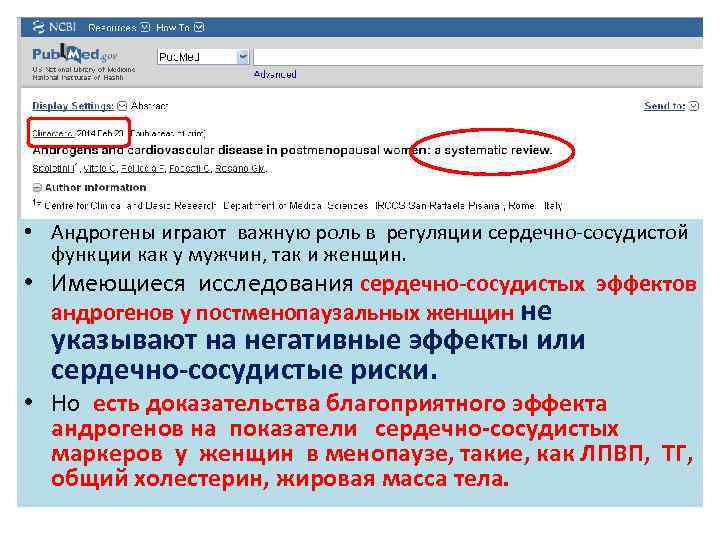
Task: Expand the Send to dropdown arrow
Action: point(694,106)
